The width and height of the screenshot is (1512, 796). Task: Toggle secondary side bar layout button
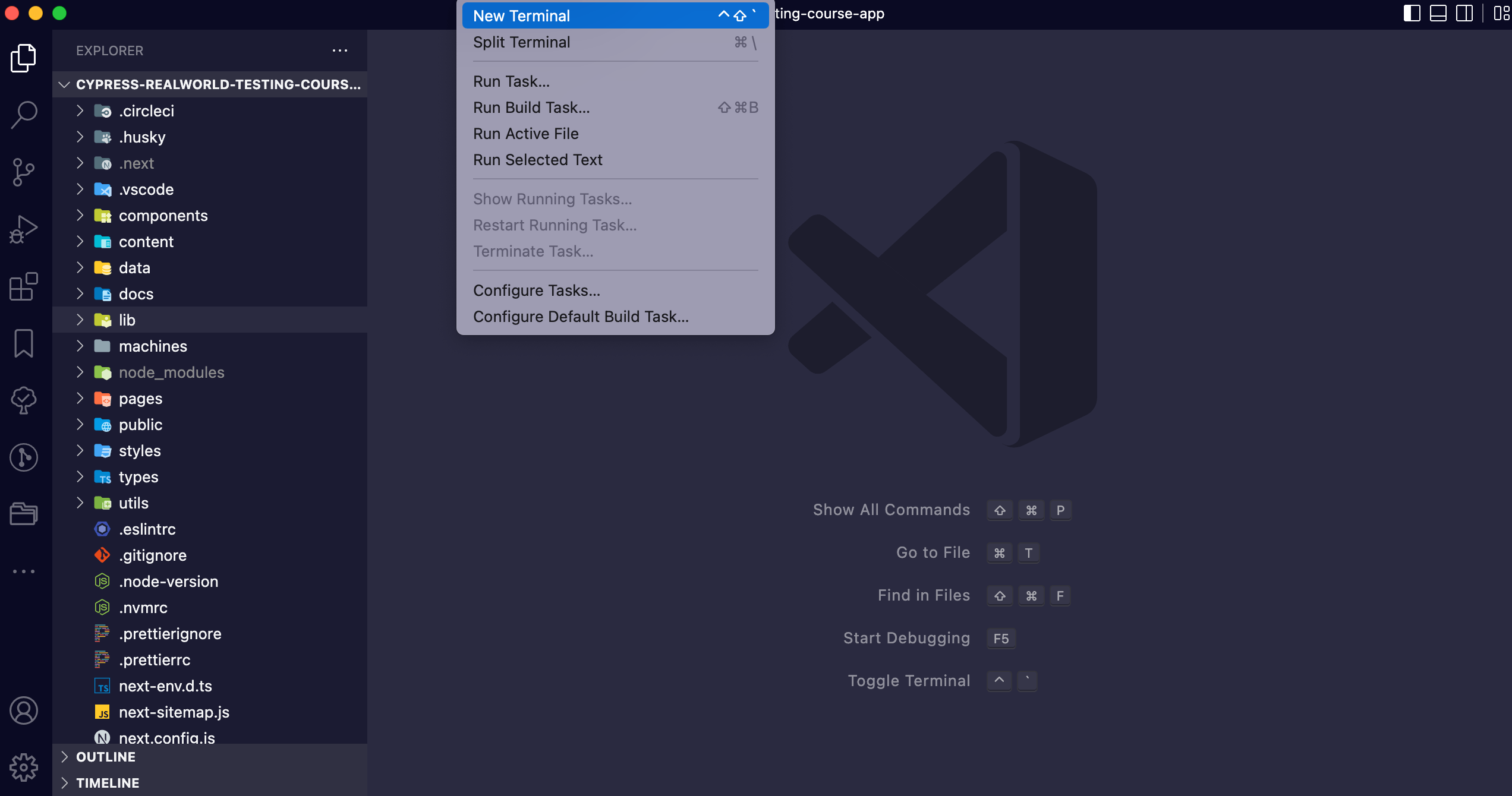[x=1464, y=13]
